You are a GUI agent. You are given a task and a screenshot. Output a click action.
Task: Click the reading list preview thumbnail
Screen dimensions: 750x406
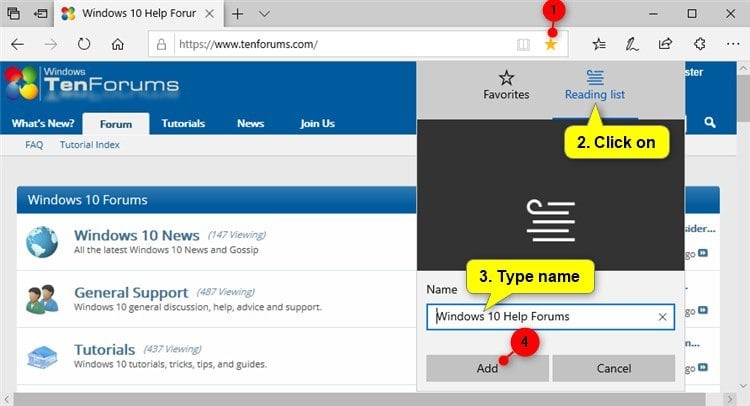(x=551, y=195)
